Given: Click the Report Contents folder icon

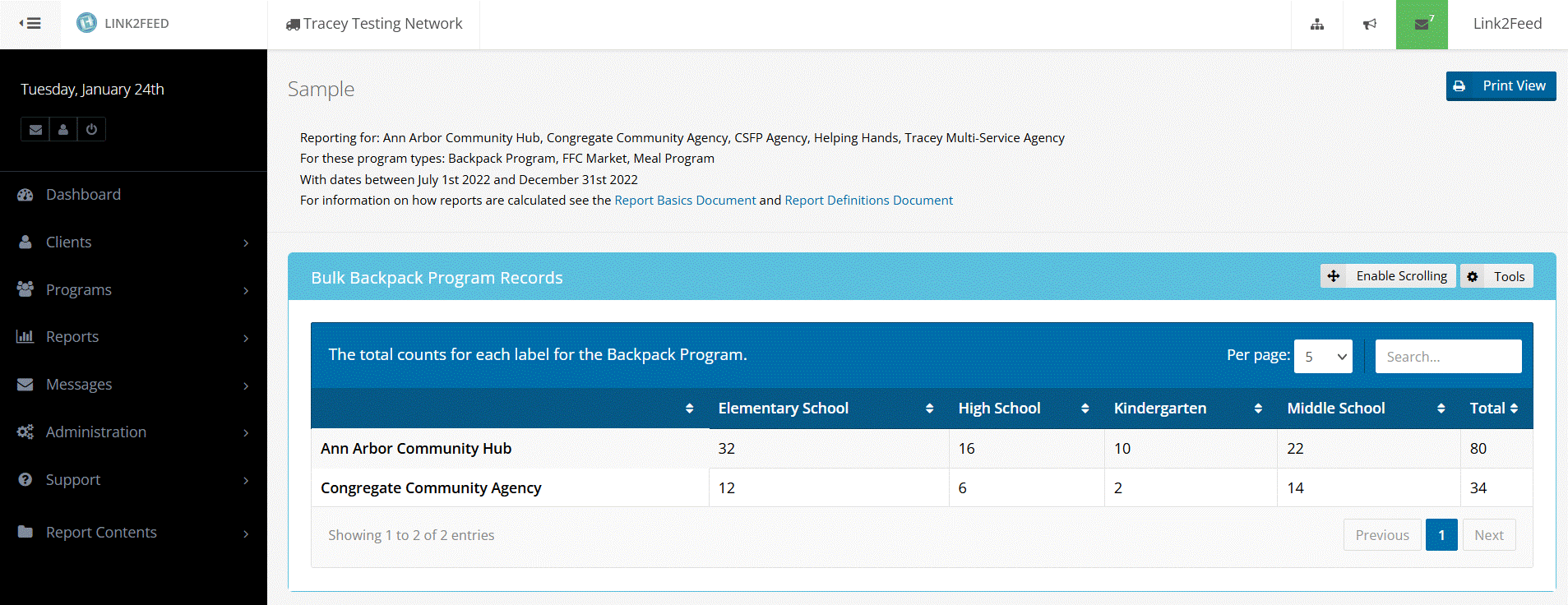Looking at the screenshot, I should pyautogui.click(x=25, y=532).
